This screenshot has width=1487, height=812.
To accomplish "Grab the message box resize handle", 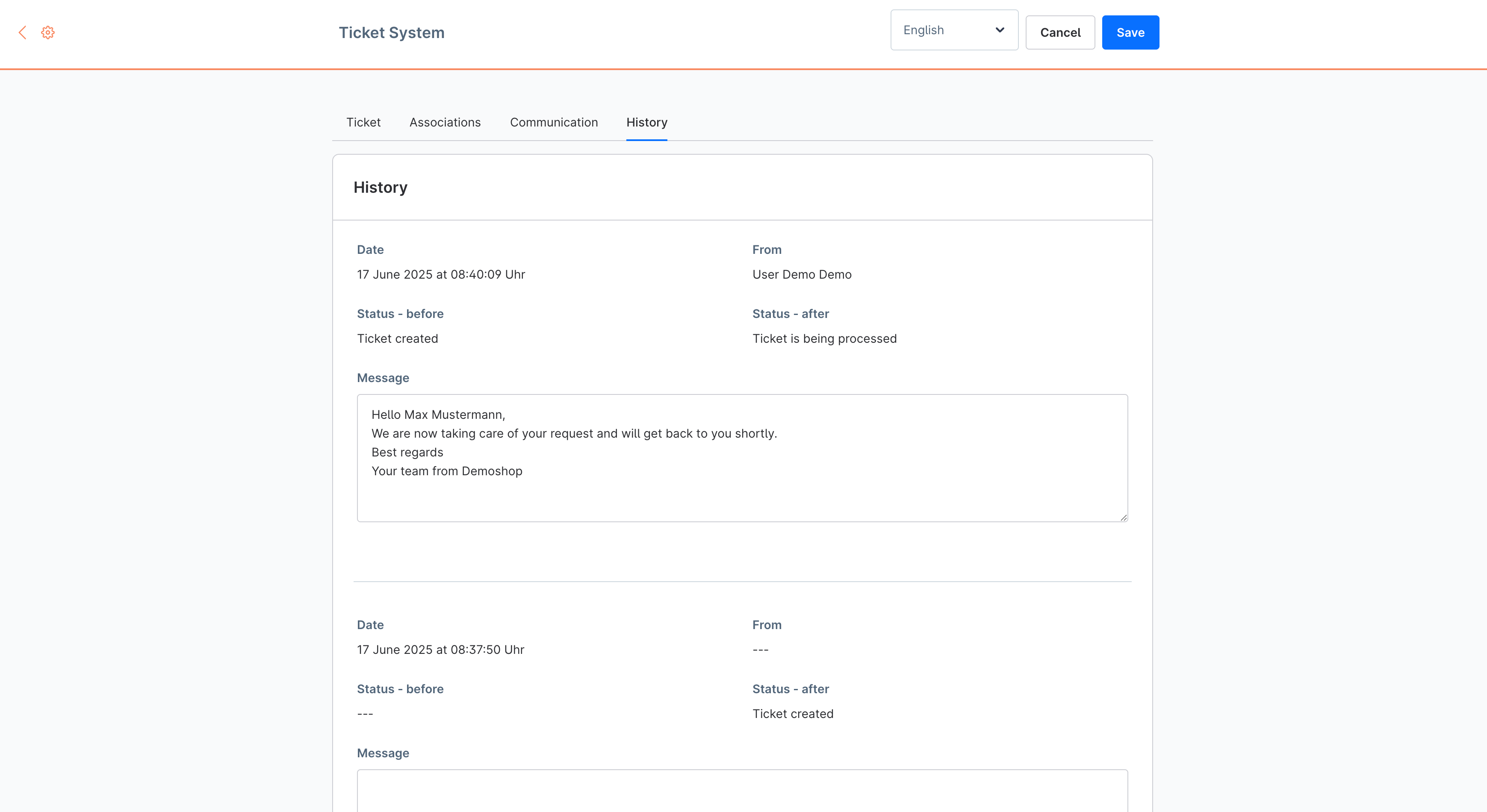I will tap(1123, 518).
